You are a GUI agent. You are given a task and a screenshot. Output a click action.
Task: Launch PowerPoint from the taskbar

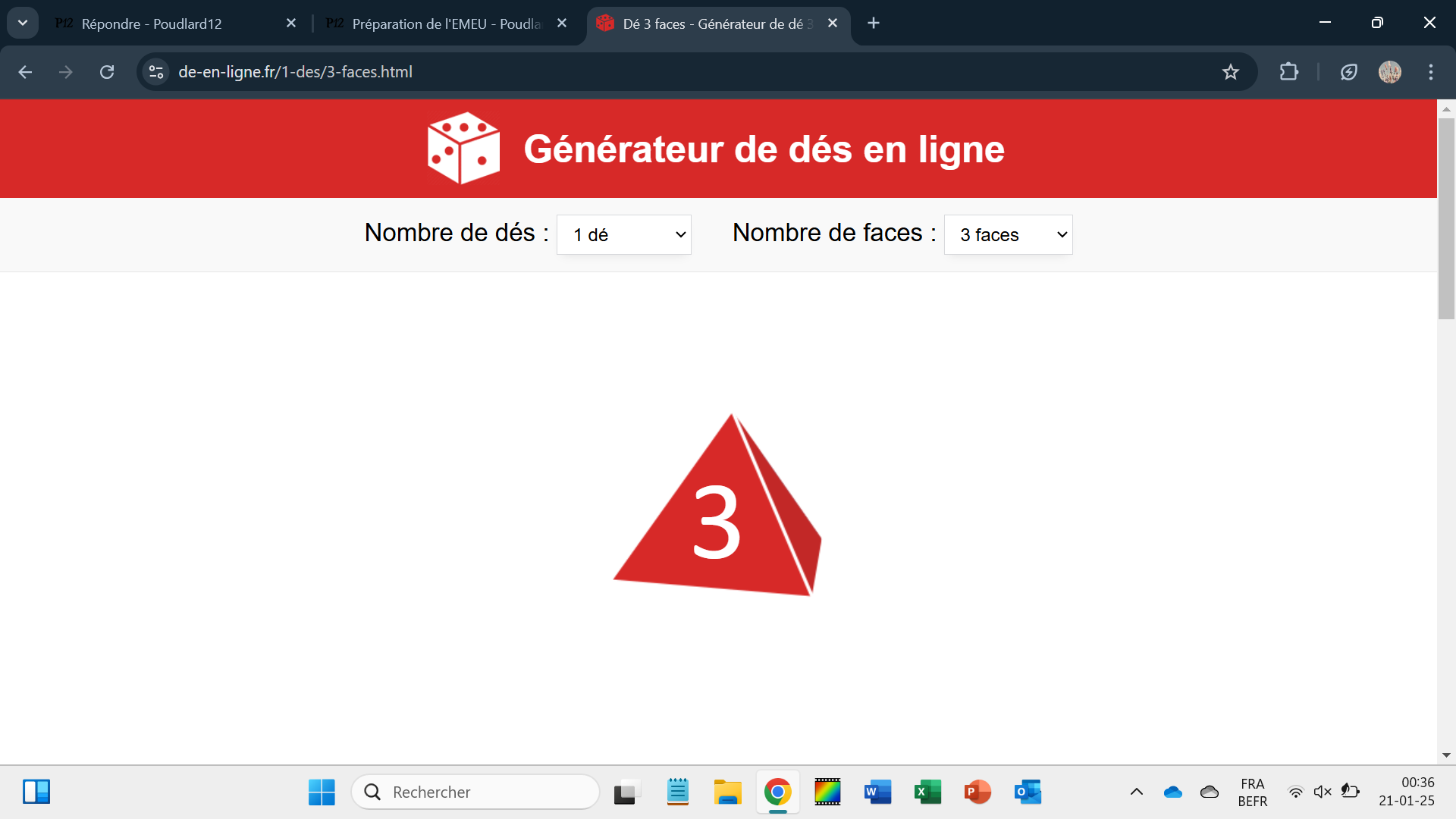tap(977, 792)
